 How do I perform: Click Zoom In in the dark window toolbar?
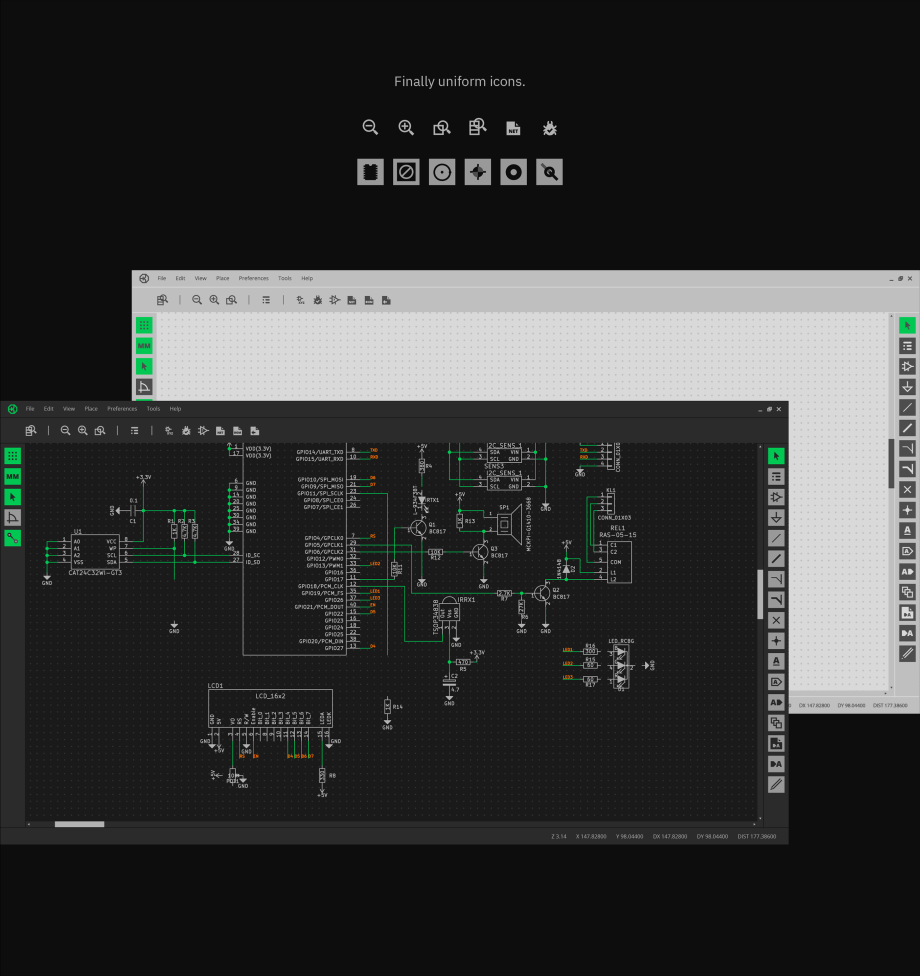pyautogui.click(x=83, y=430)
